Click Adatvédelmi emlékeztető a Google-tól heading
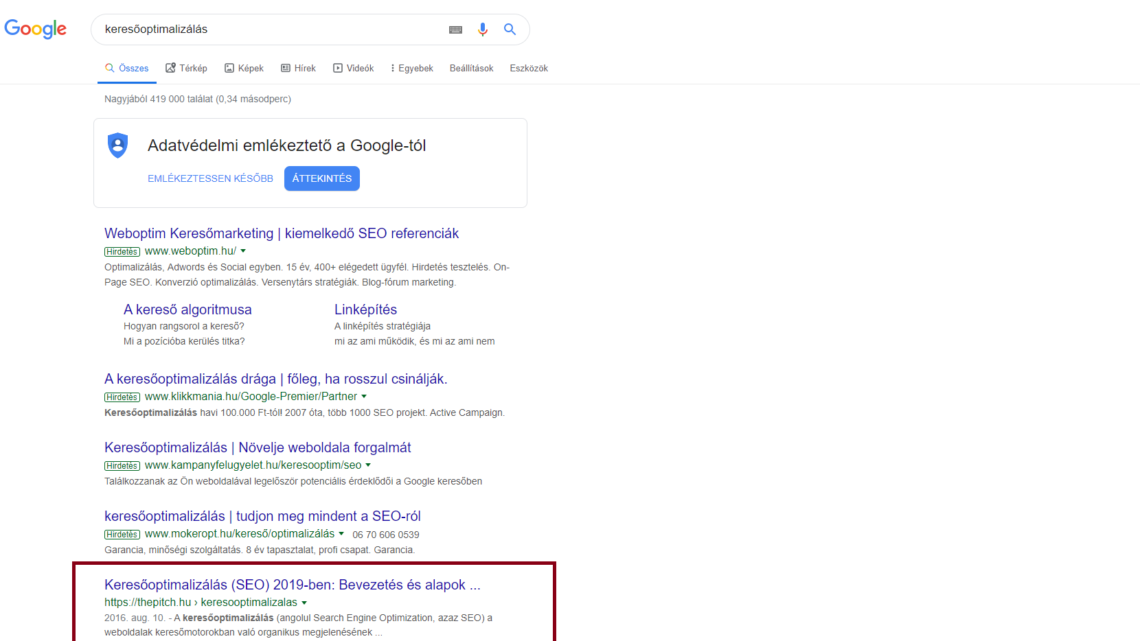Viewport: 1140px width, 641px height. tap(286, 145)
